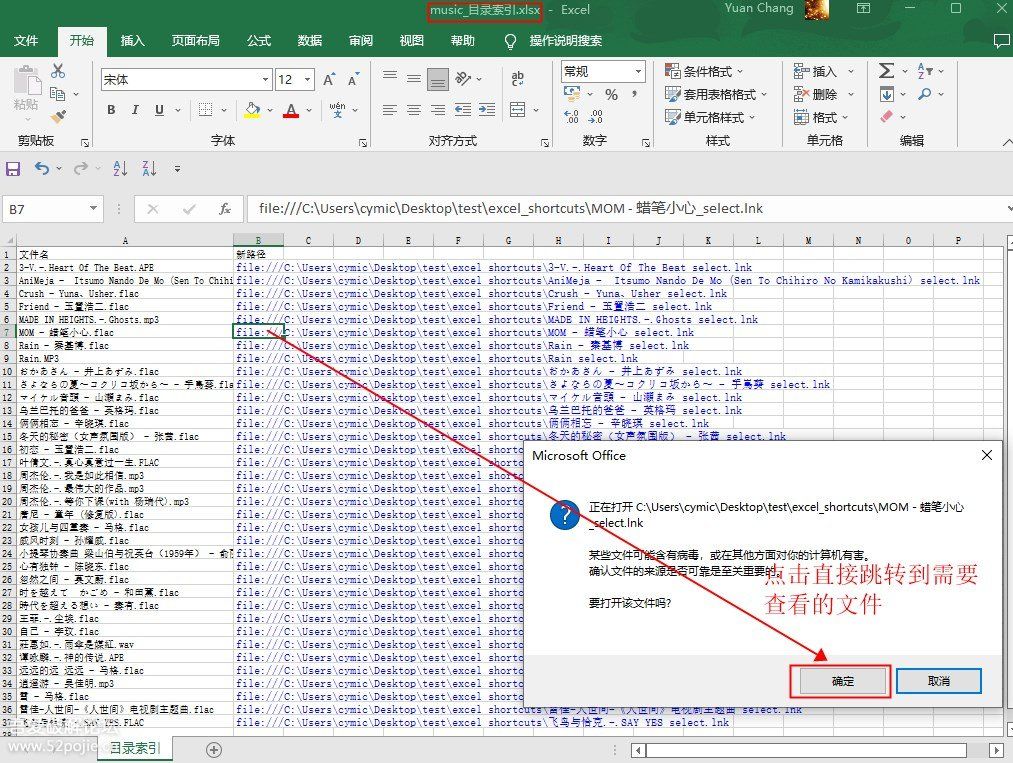Switch to the 插入 ribbon tab

[x=134, y=41]
